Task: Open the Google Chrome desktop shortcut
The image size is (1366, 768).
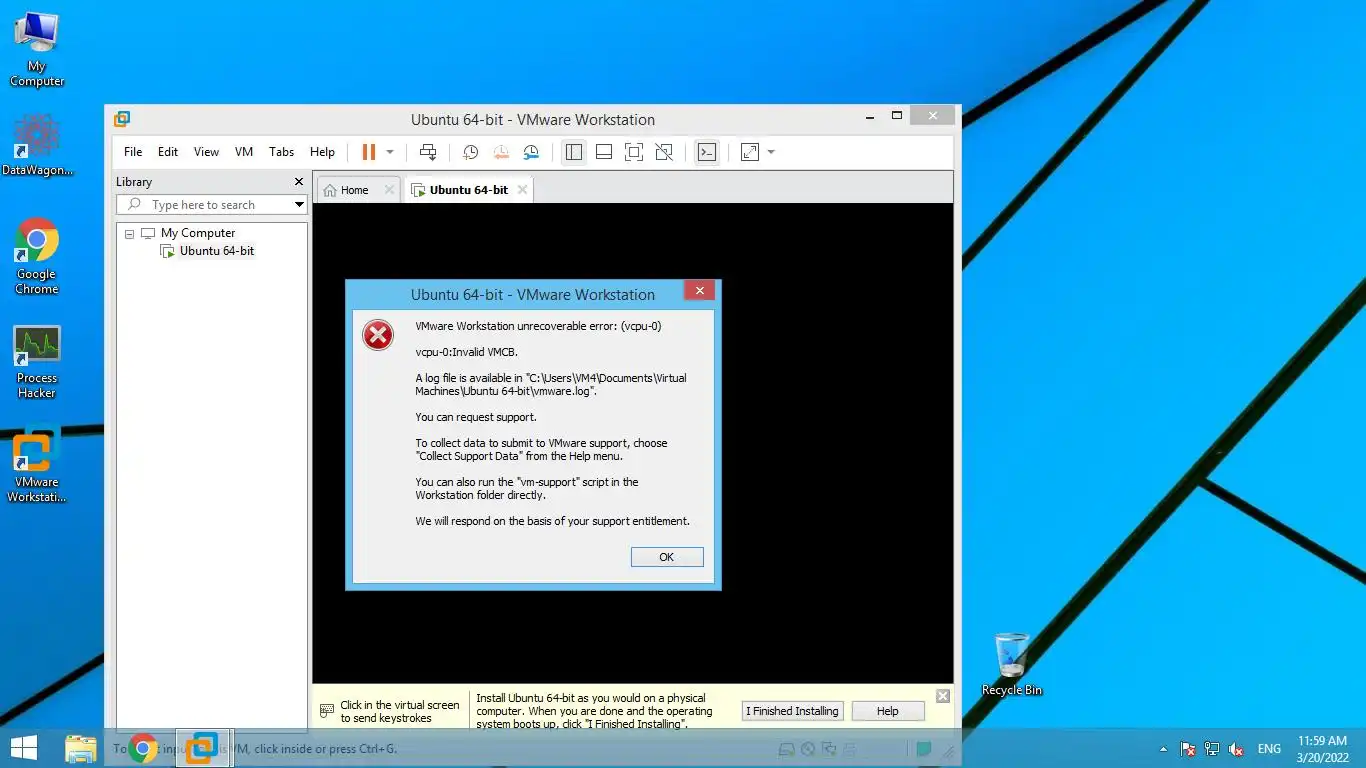Action: click(37, 257)
